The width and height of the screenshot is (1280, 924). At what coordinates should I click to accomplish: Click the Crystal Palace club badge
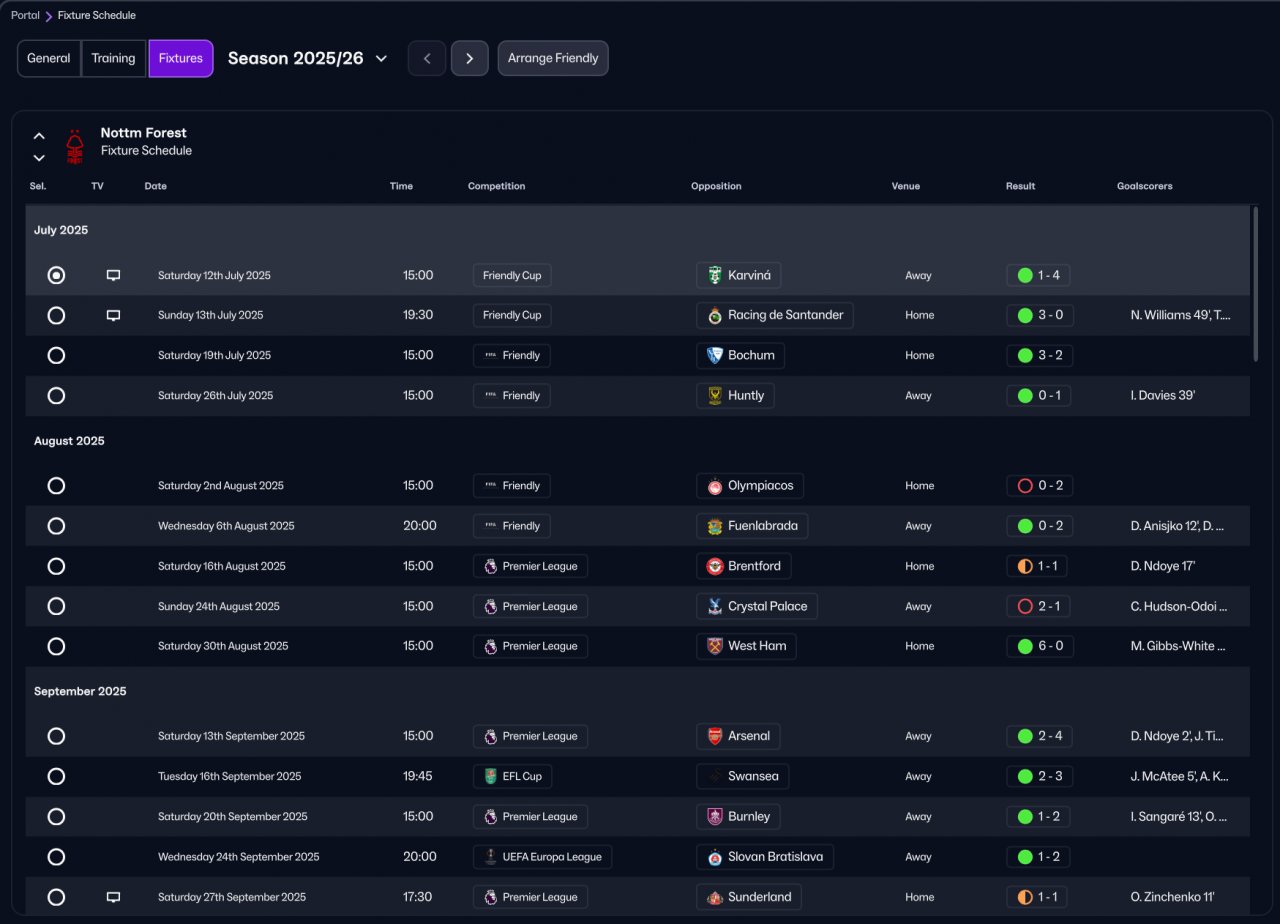[714, 606]
